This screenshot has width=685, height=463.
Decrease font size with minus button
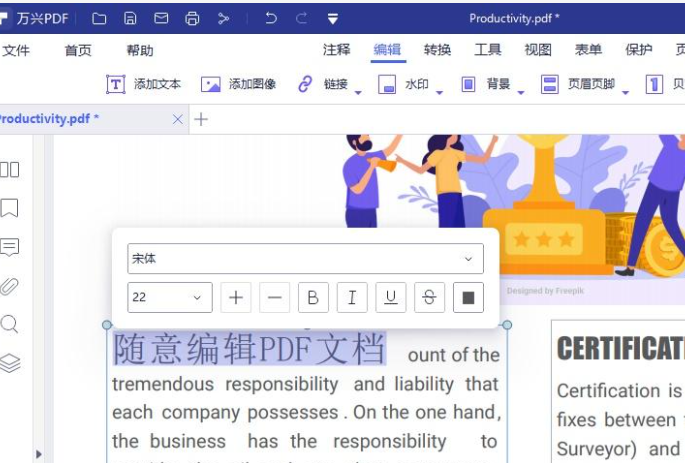pos(274,297)
